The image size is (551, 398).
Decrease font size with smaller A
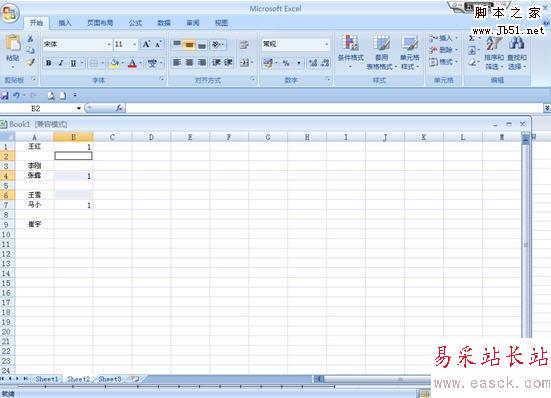click(x=158, y=44)
